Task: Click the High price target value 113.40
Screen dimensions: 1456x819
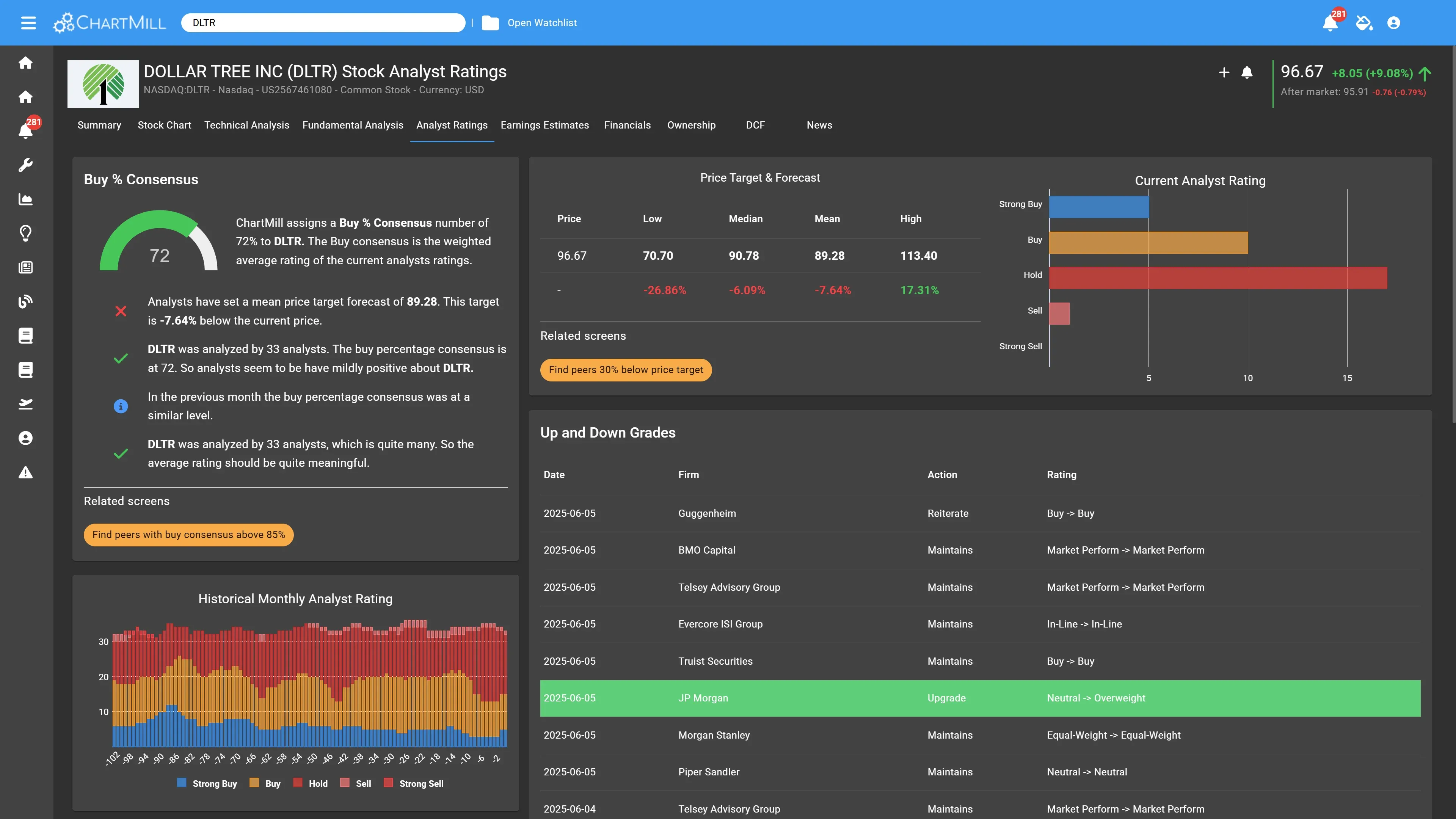Action: coord(918,256)
